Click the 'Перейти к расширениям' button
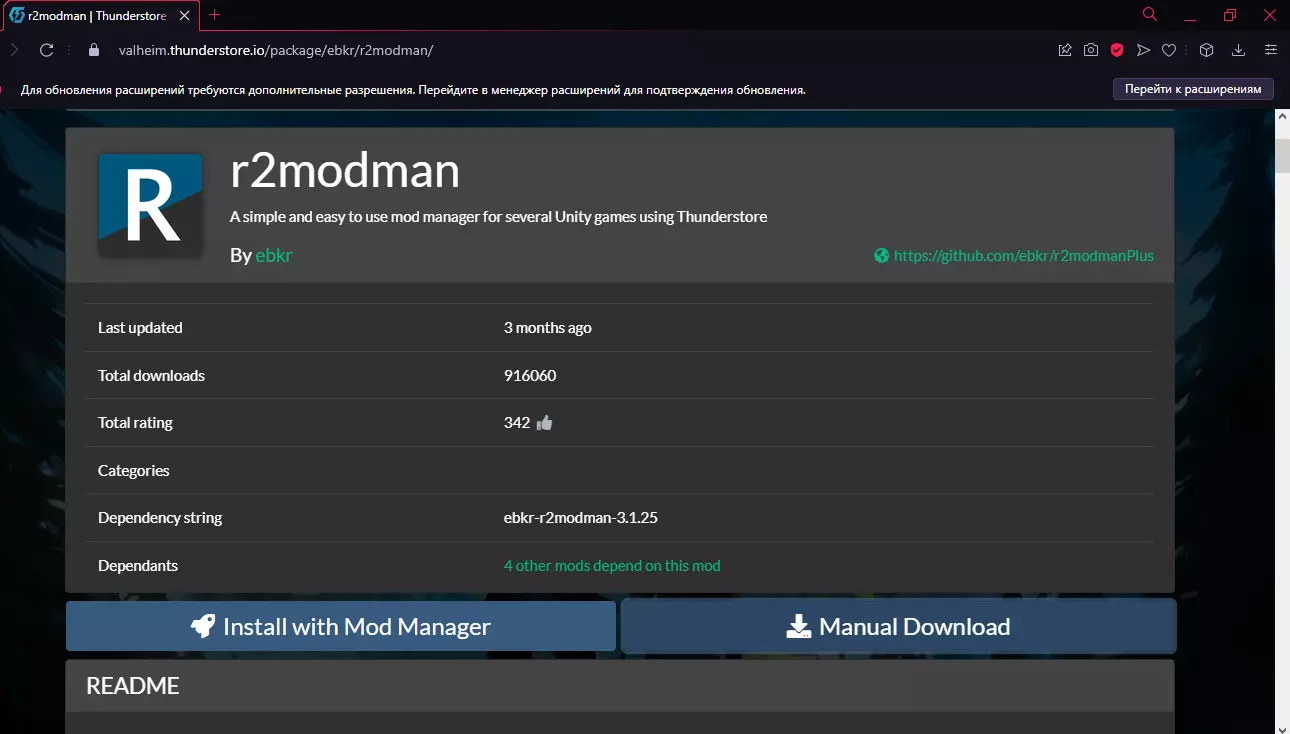The height and width of the screenshot is (734, 1290). pos(1193,89)
